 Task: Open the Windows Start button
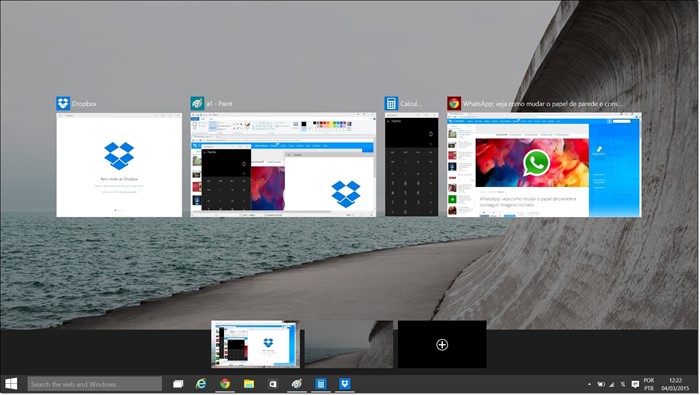click(11, 384)
